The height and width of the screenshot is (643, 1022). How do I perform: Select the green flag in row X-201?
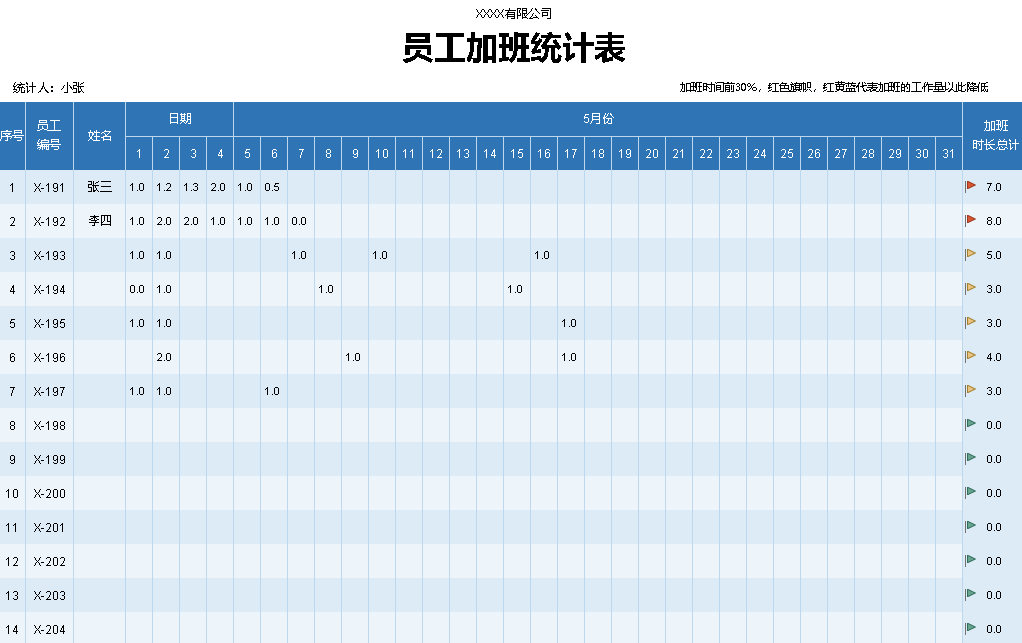pyautogui.click(x=970, y=526)
